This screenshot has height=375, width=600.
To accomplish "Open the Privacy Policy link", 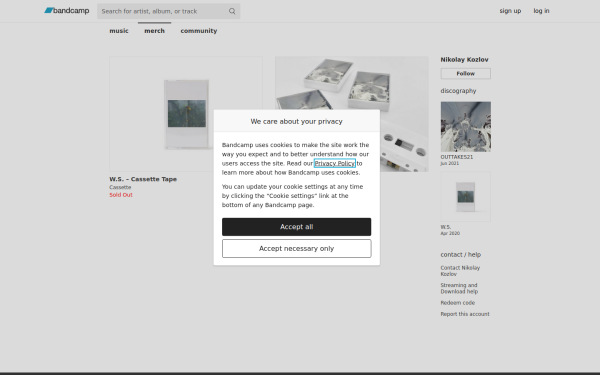I will [334, 163].
